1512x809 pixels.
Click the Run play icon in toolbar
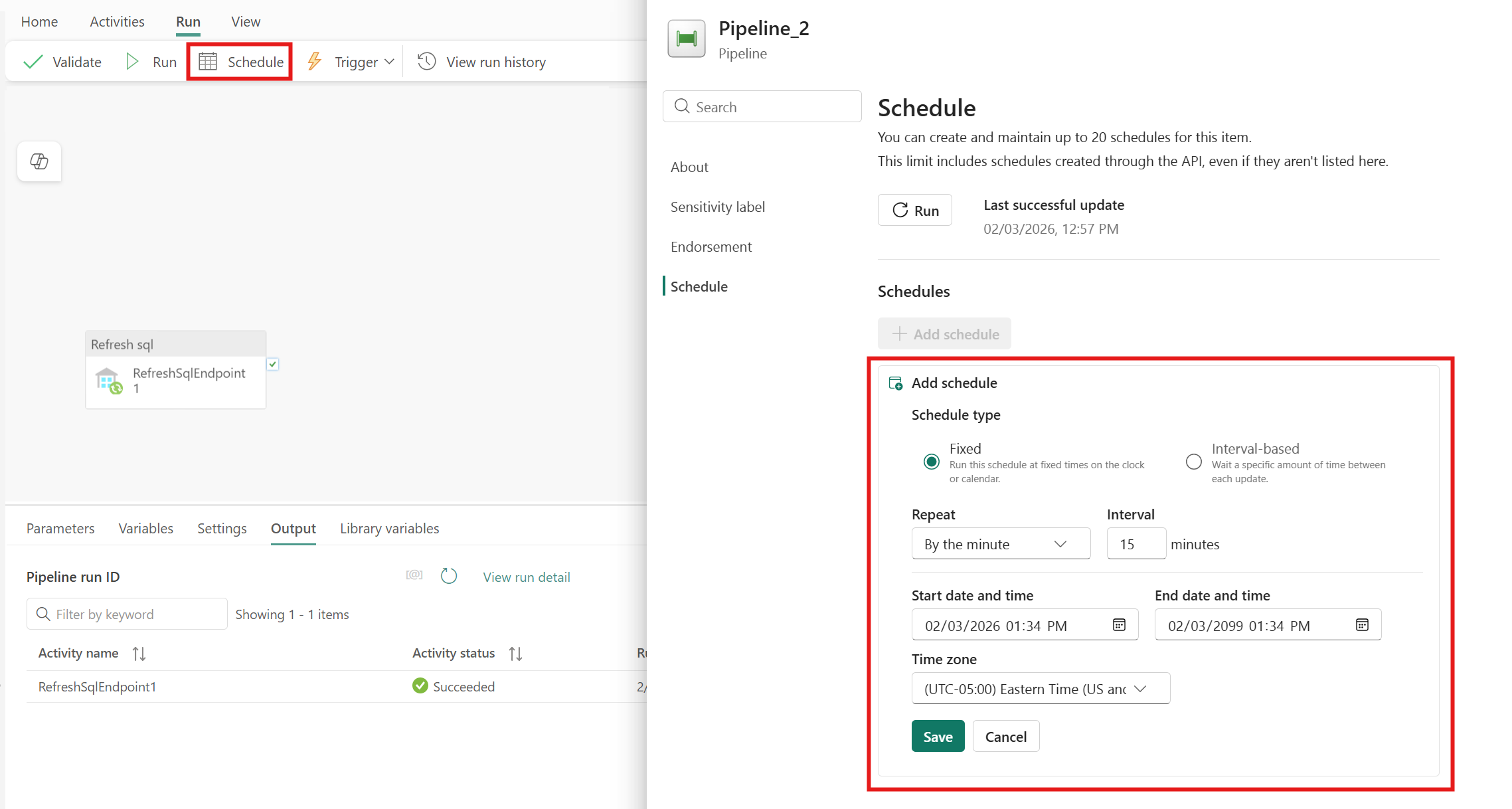tap(132, 62)
